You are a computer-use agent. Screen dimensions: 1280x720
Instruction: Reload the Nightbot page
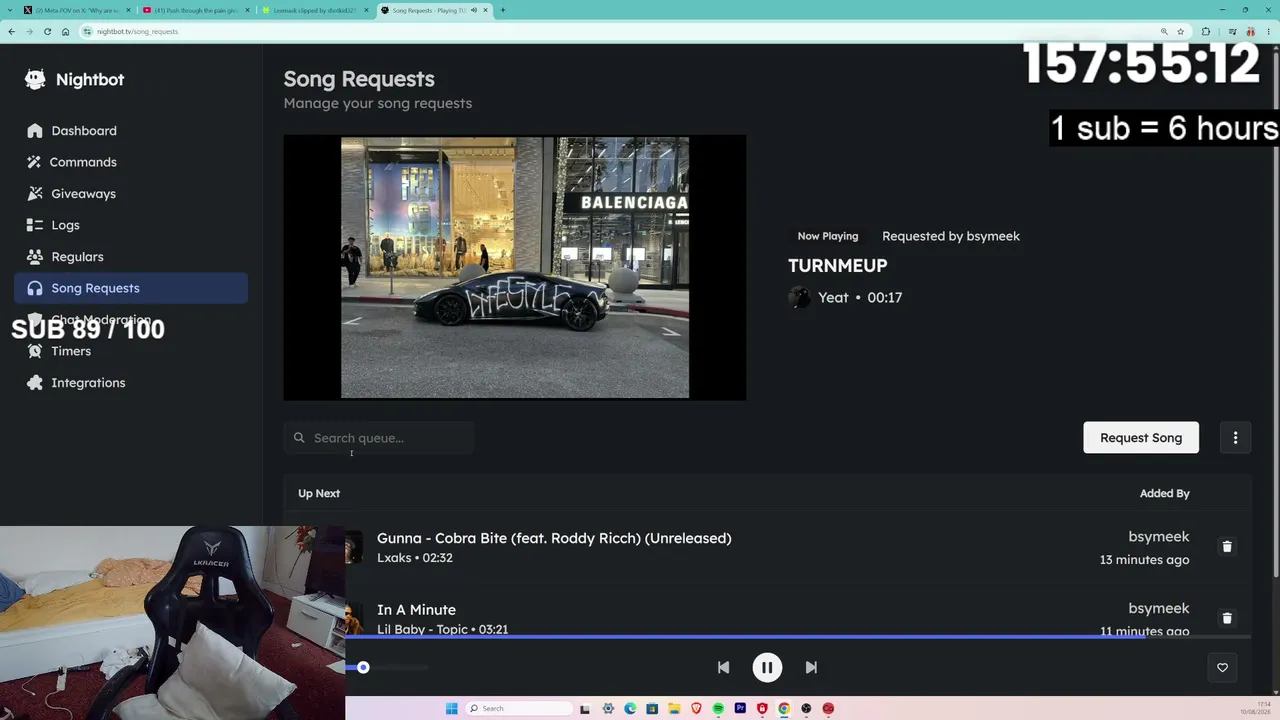[x=47, y=31]
